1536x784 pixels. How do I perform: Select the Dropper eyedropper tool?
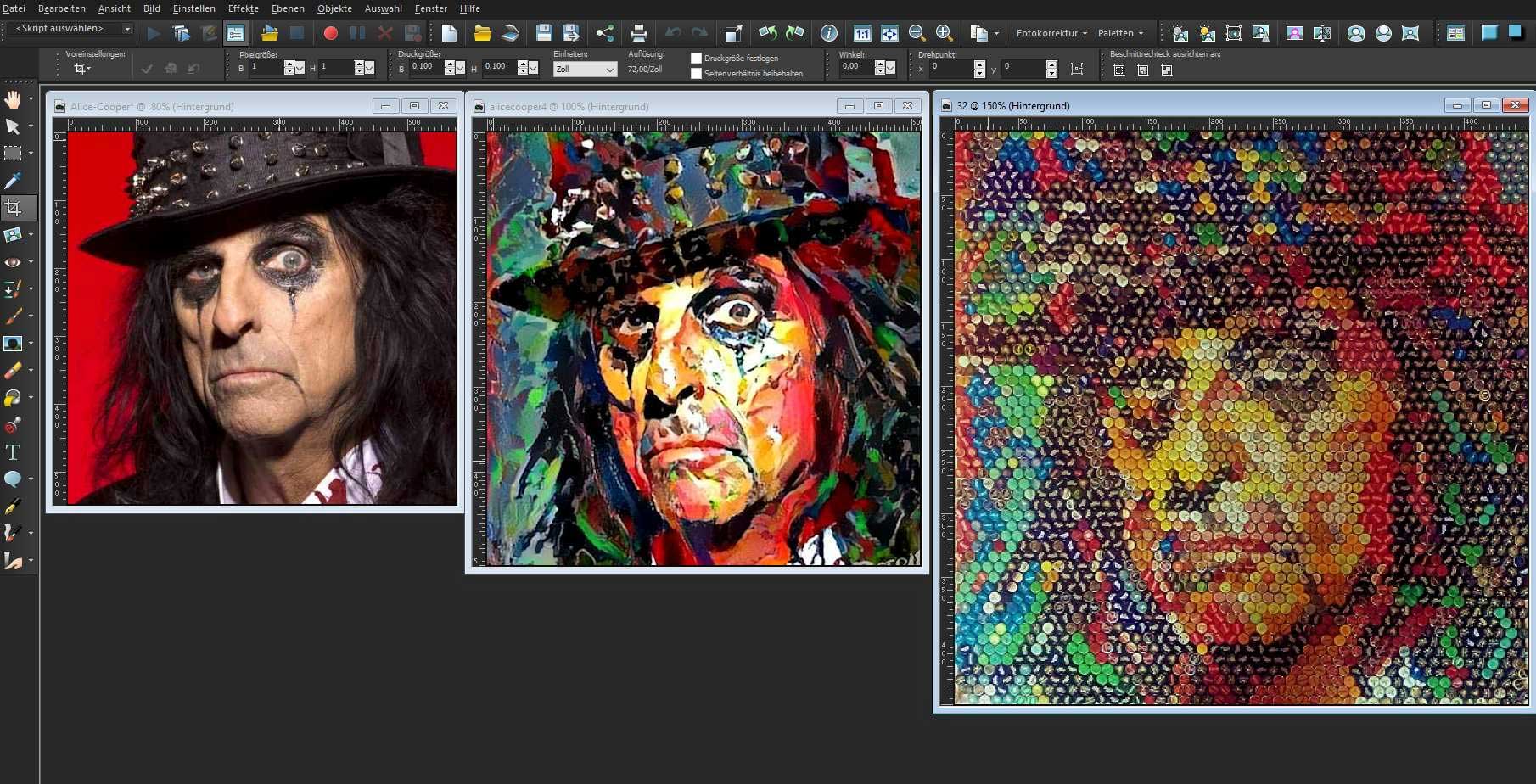point(13,181)
